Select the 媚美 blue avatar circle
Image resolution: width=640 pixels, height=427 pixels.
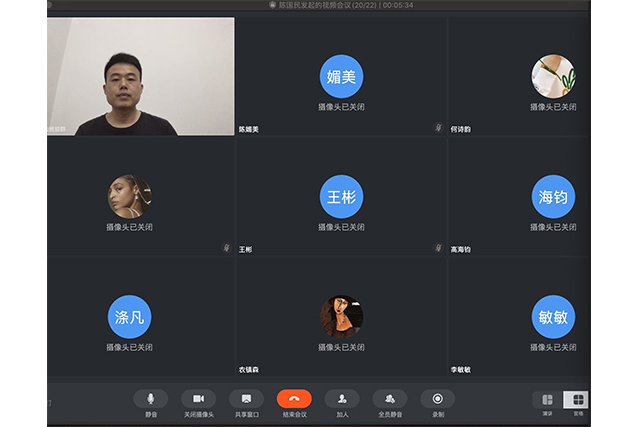[x=341, y=76]
